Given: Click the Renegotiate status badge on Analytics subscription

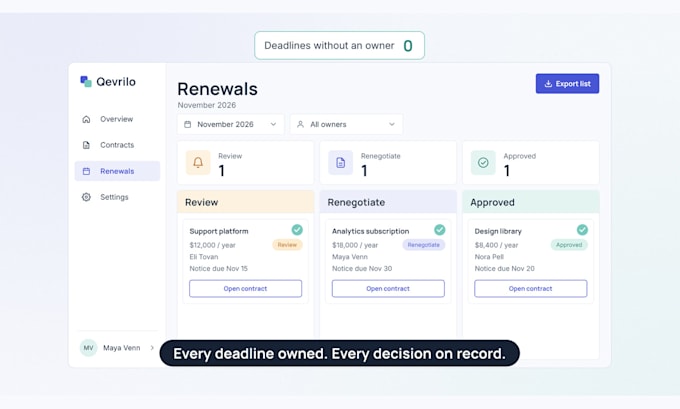Looking at the screenshot, I should [x=424, y=245].
